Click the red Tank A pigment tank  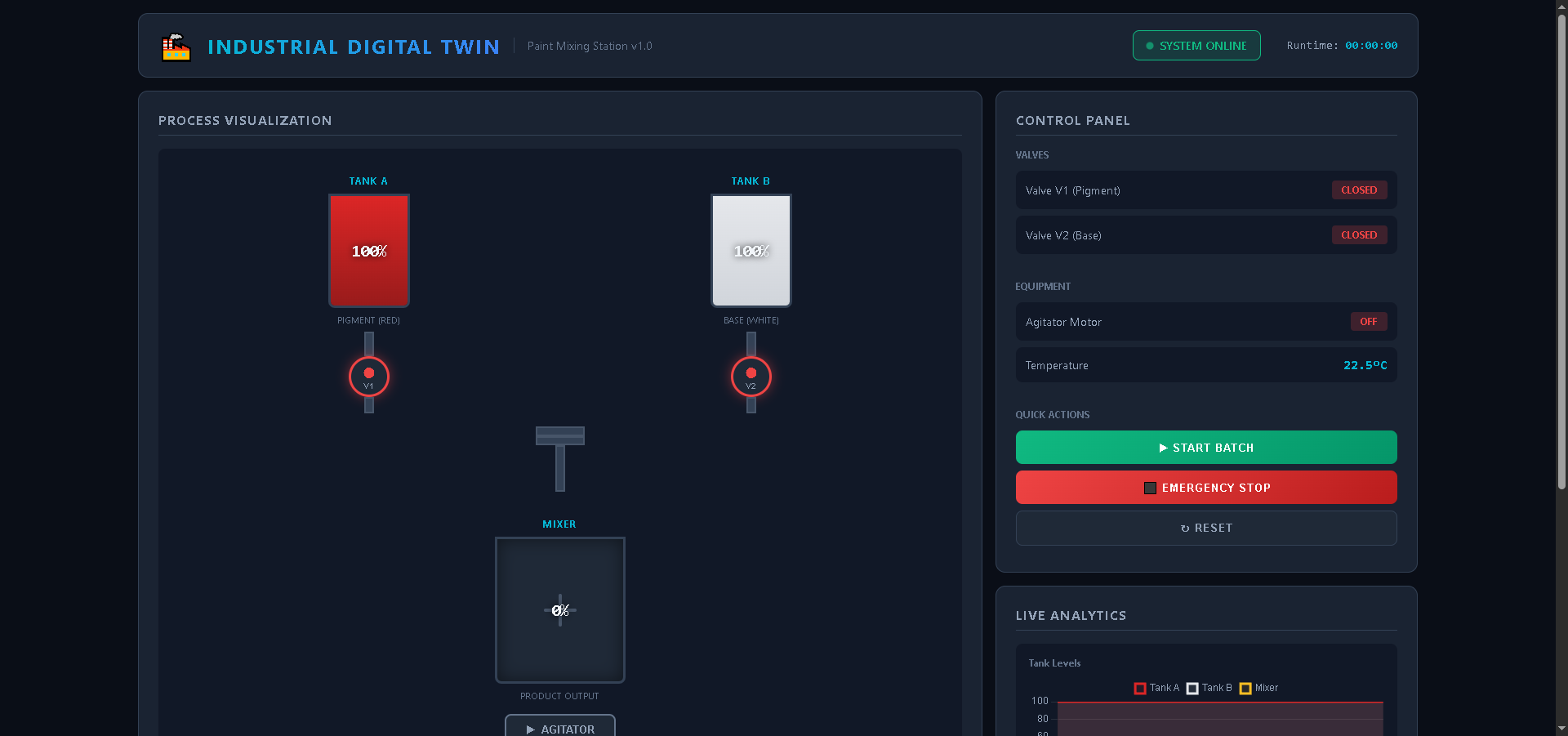369,251
